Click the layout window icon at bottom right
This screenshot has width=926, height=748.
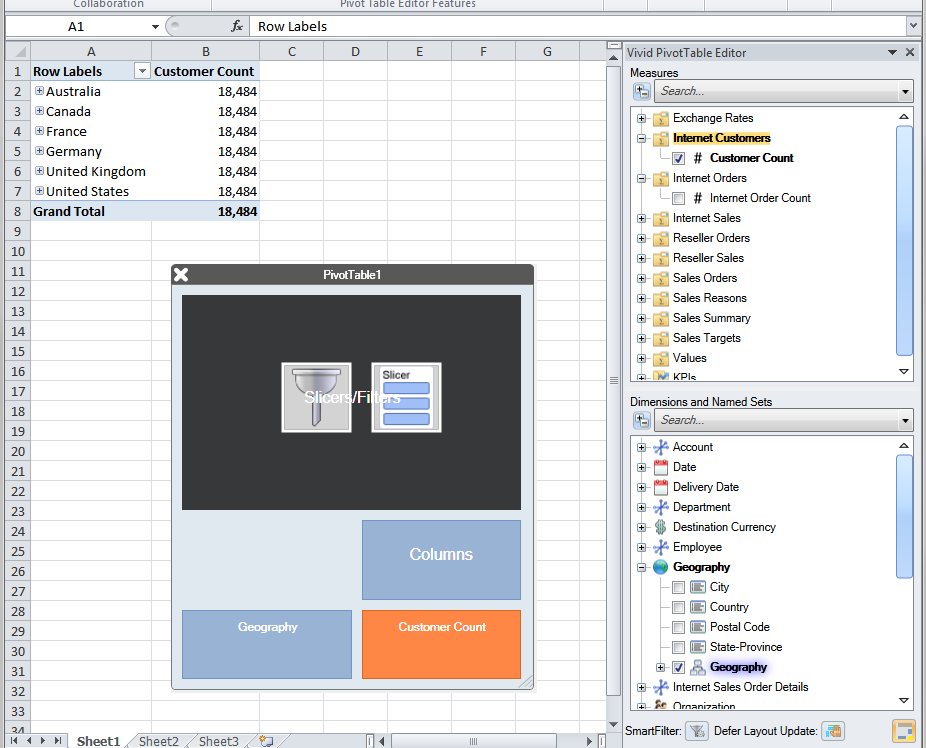pyautogui.click(x=903, y=731)
